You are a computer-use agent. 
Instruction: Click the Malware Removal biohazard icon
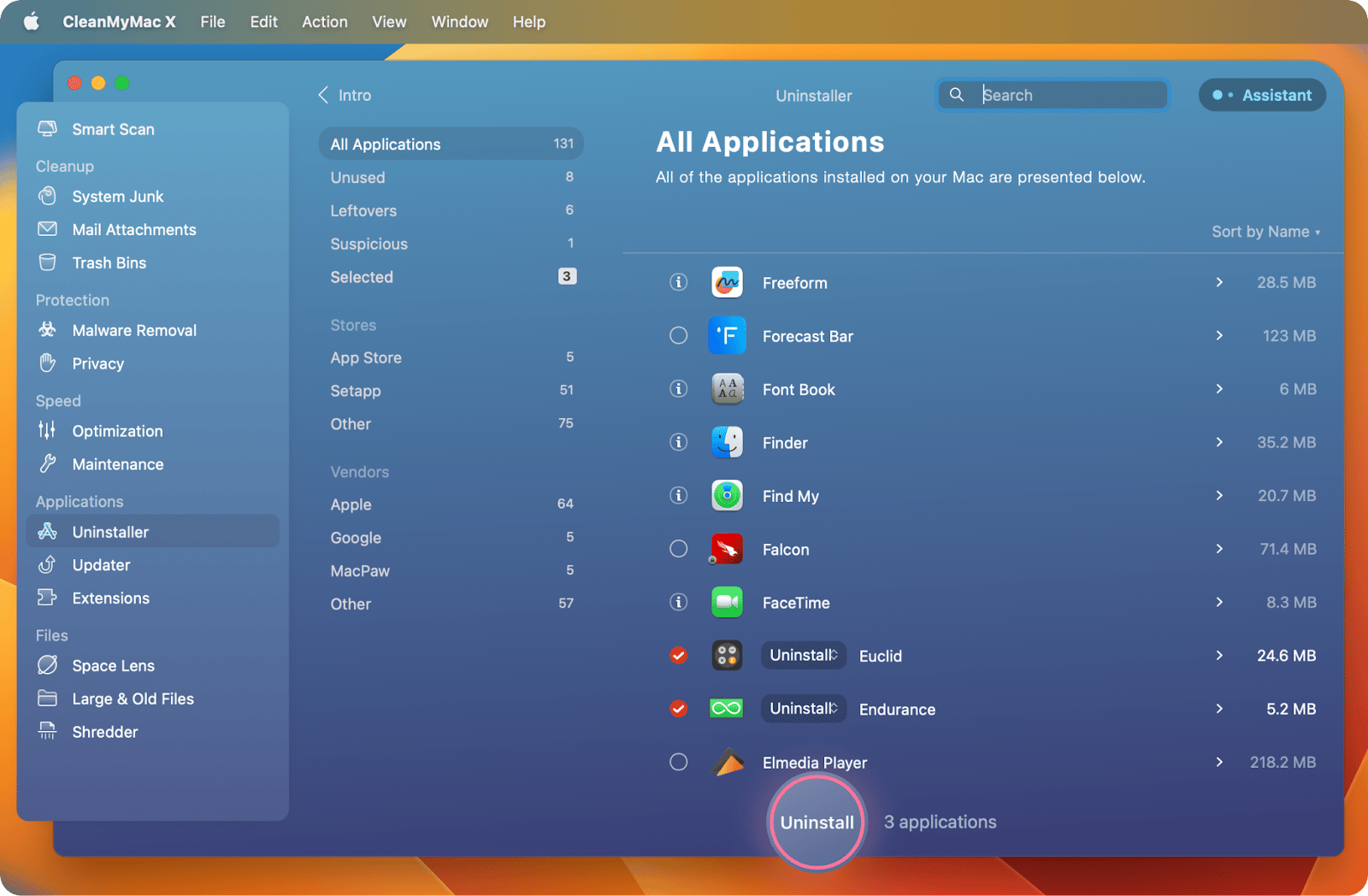[x=48, y=330]
